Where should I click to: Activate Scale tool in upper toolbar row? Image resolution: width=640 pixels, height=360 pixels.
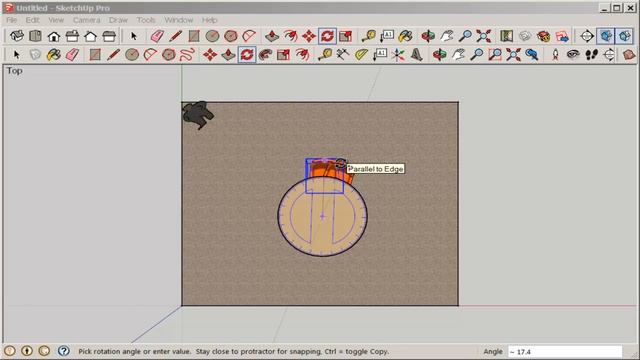coord(345,36)
